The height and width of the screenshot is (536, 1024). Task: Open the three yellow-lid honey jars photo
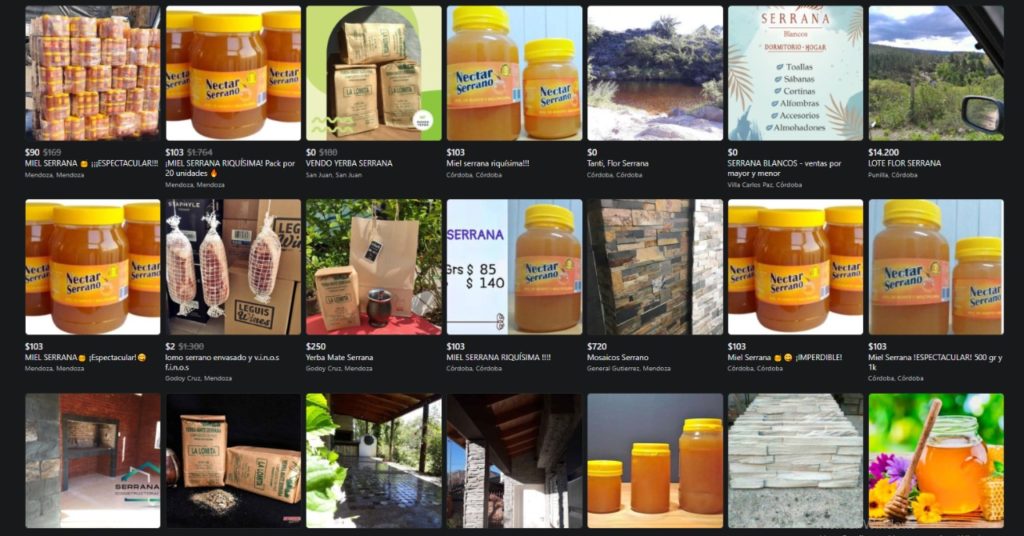tap(655, 460)
